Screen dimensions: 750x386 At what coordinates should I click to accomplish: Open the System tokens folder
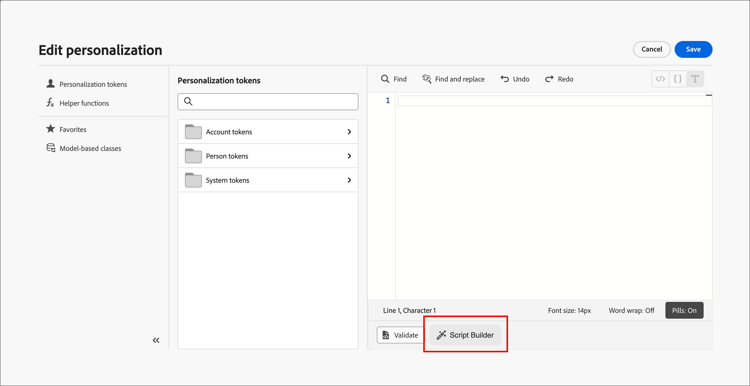(268, 180)
